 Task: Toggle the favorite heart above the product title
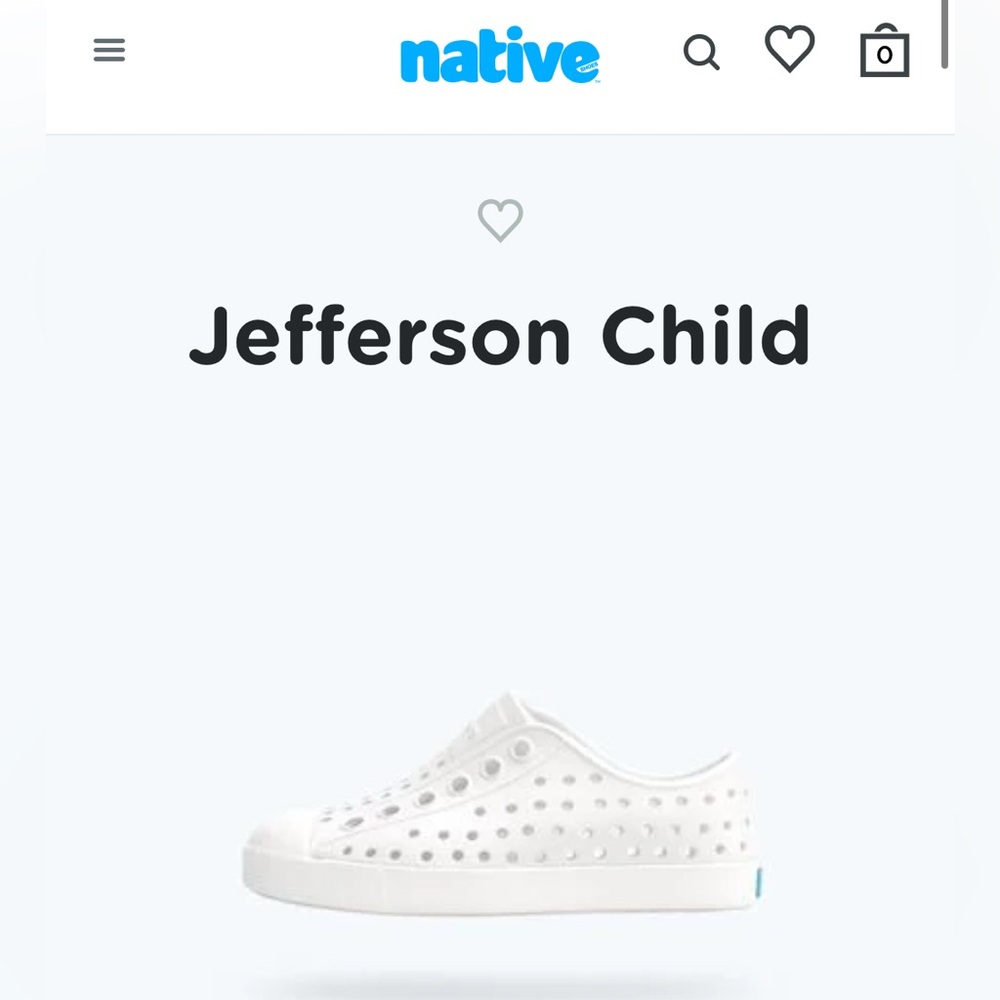tap(501, 222)
